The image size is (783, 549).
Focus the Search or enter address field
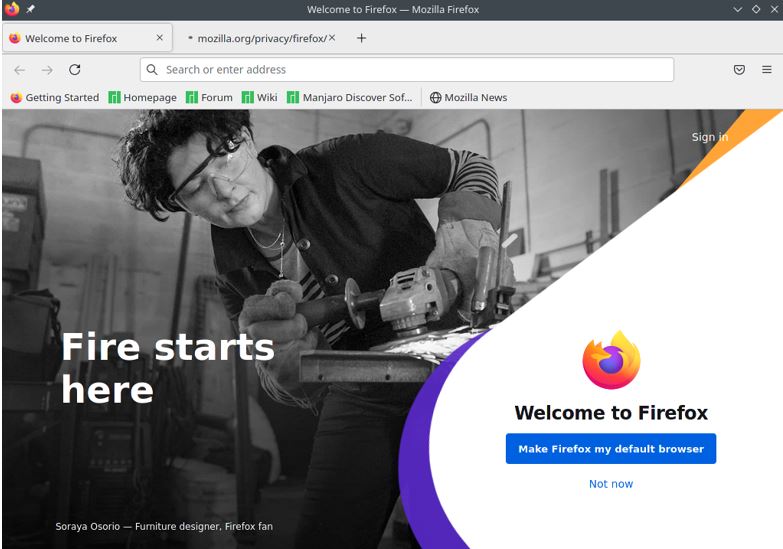coord(407,69)
